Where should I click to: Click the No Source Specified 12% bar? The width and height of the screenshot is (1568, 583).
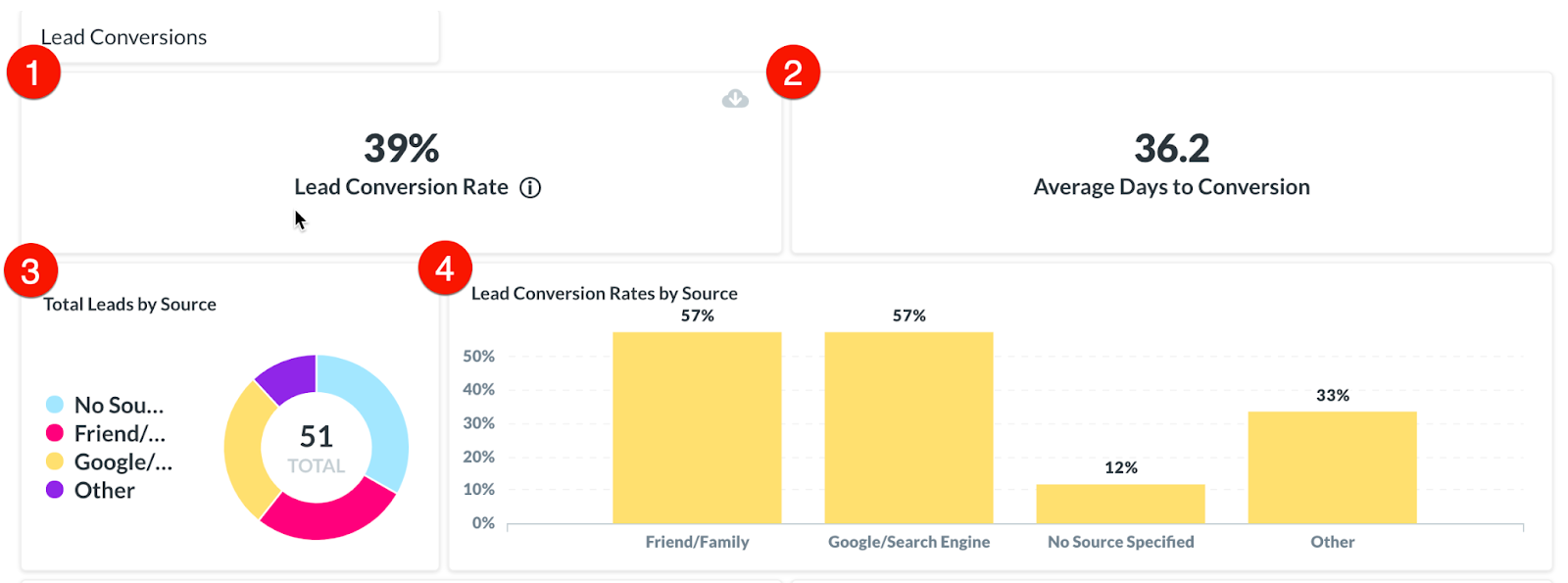click(1120, 504)
